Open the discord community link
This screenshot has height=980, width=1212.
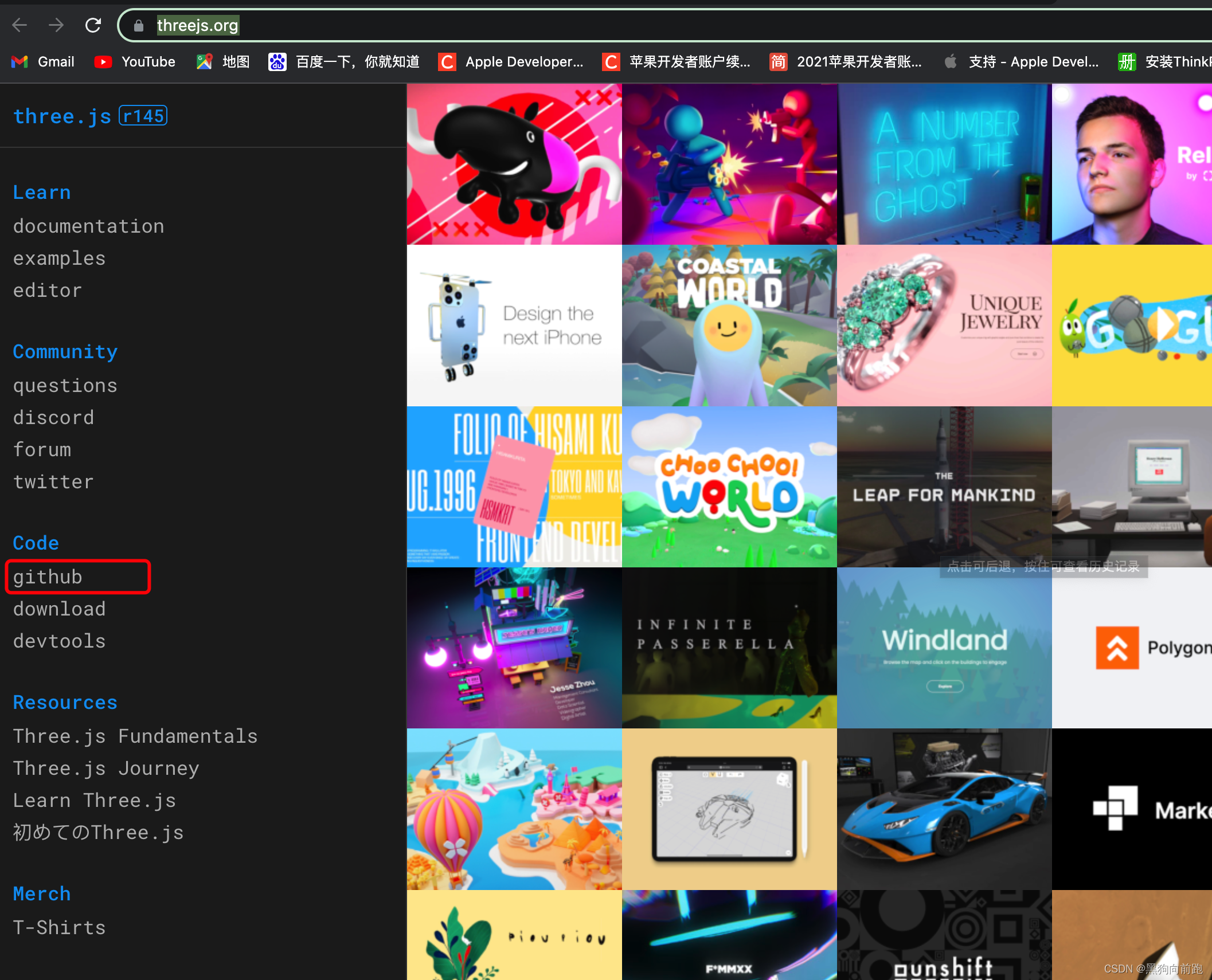coord(53,418)
